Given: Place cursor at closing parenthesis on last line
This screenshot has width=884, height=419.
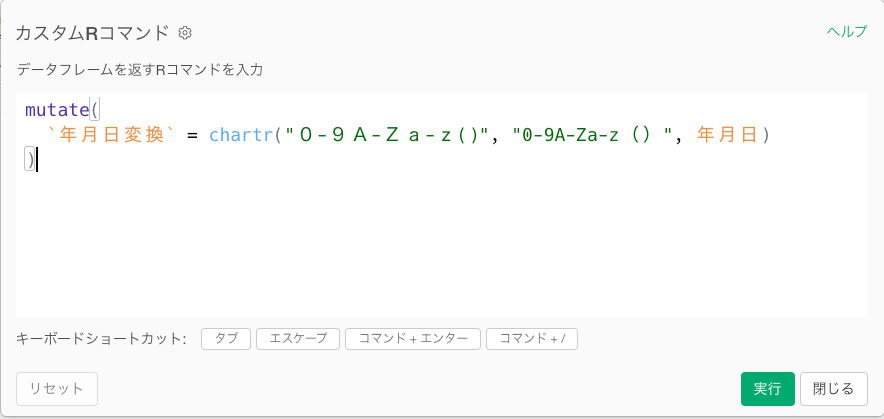Looking at the screenshot, I should click(x=30, y=159).
